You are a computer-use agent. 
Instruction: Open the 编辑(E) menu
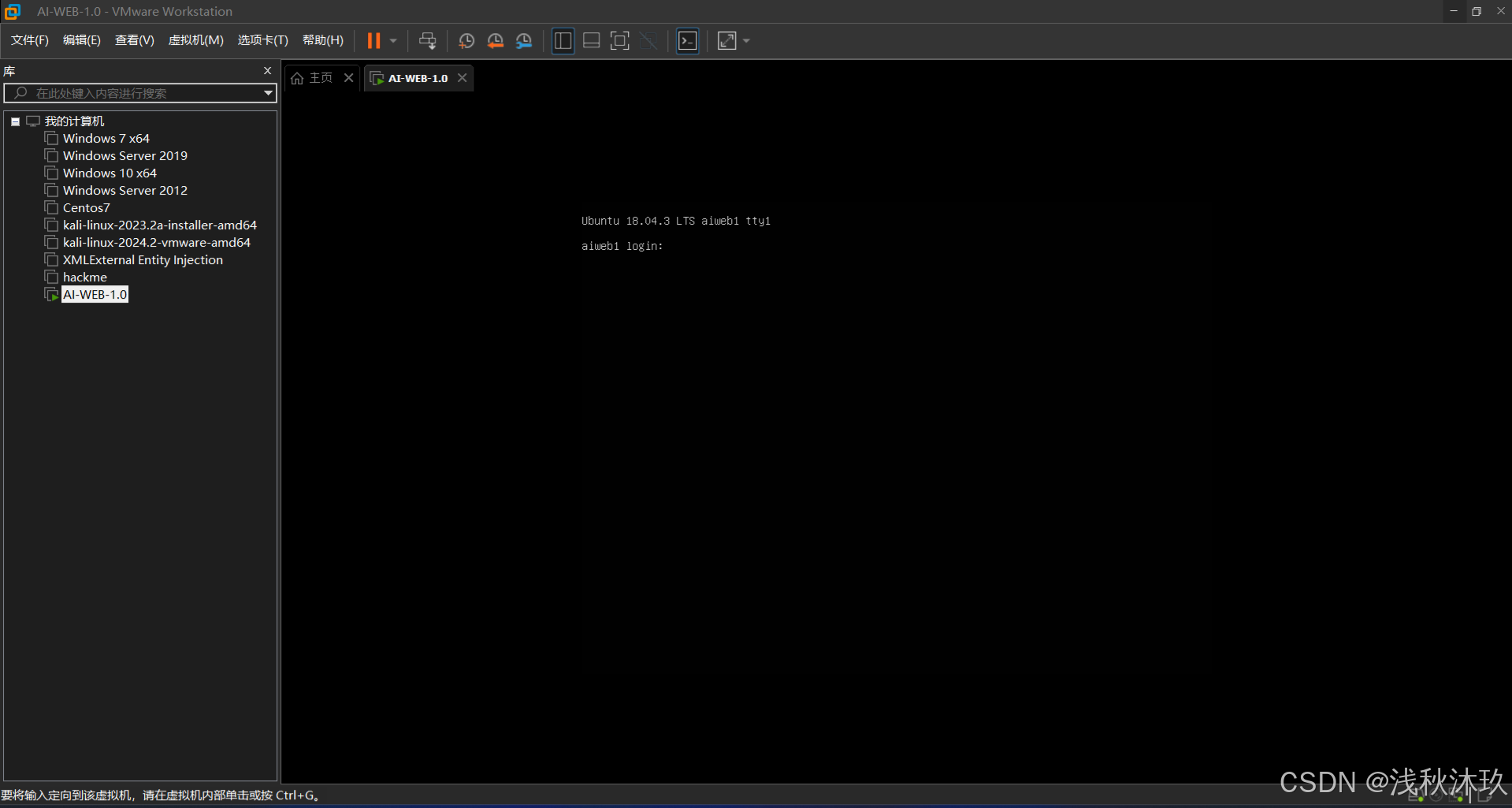click(82, 40)
